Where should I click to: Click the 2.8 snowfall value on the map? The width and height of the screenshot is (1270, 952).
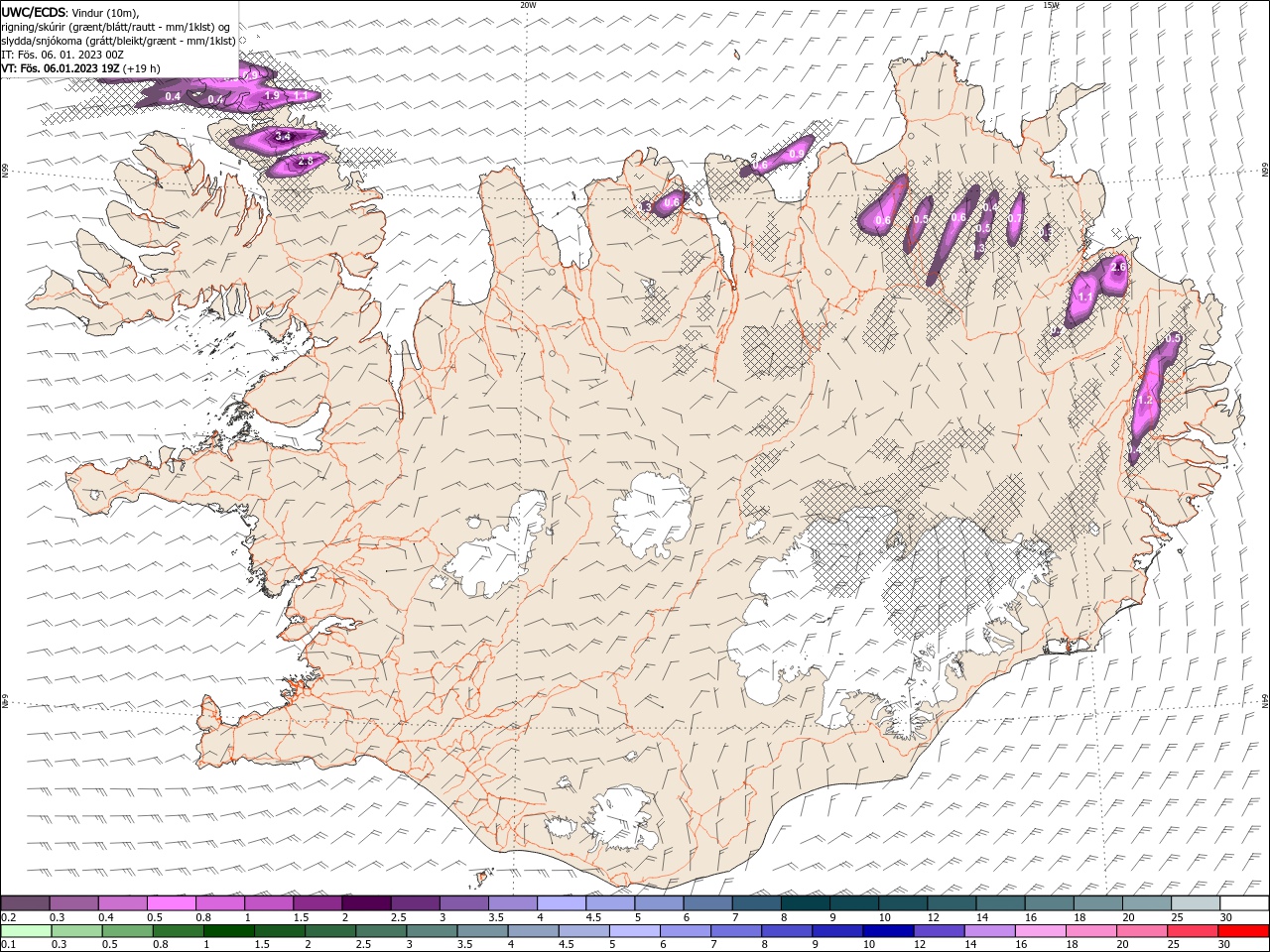(306, 161)
